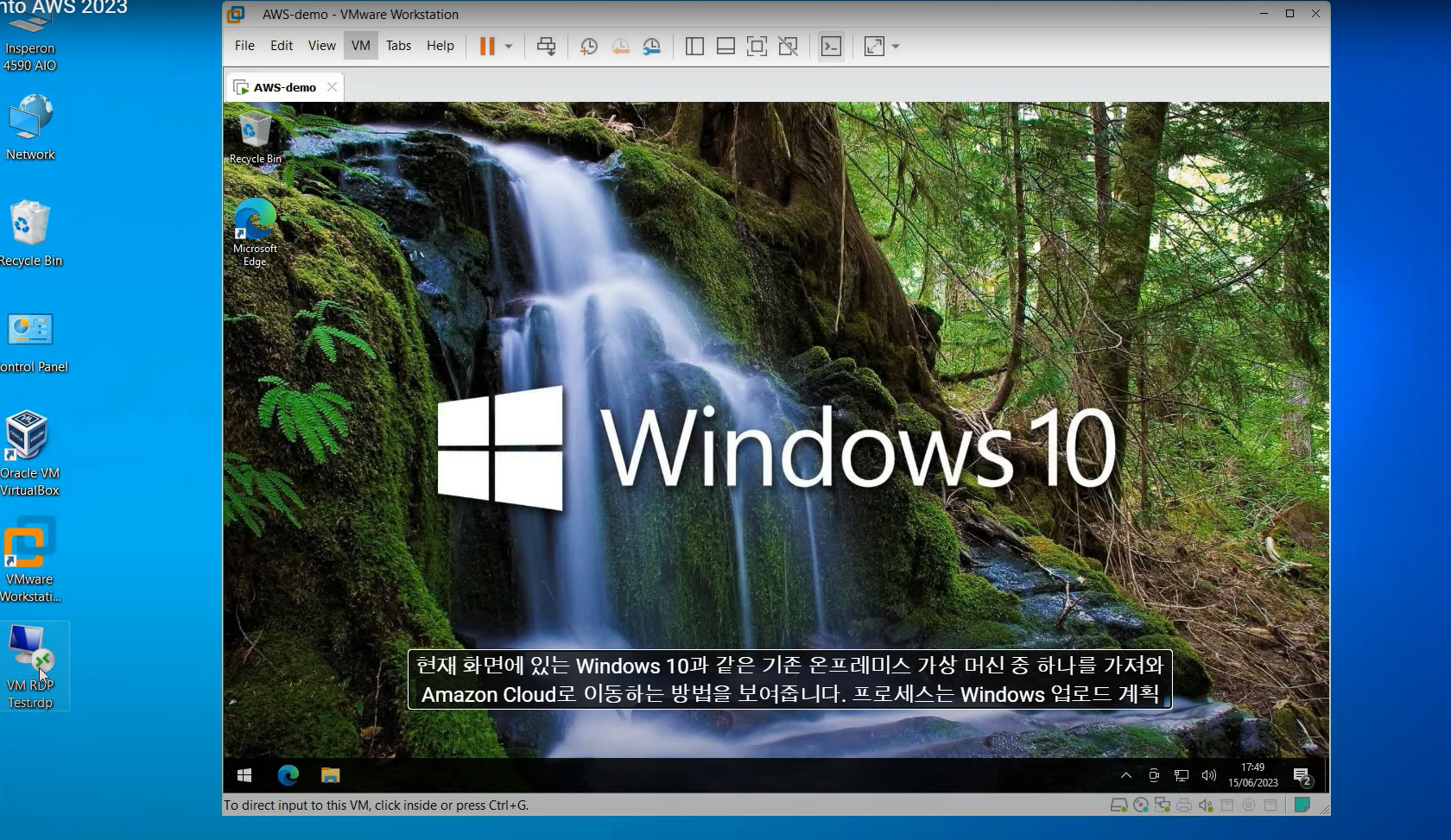Close the AWS-demo tab
Screen dimensions: 1451x840
click(332, 87)
